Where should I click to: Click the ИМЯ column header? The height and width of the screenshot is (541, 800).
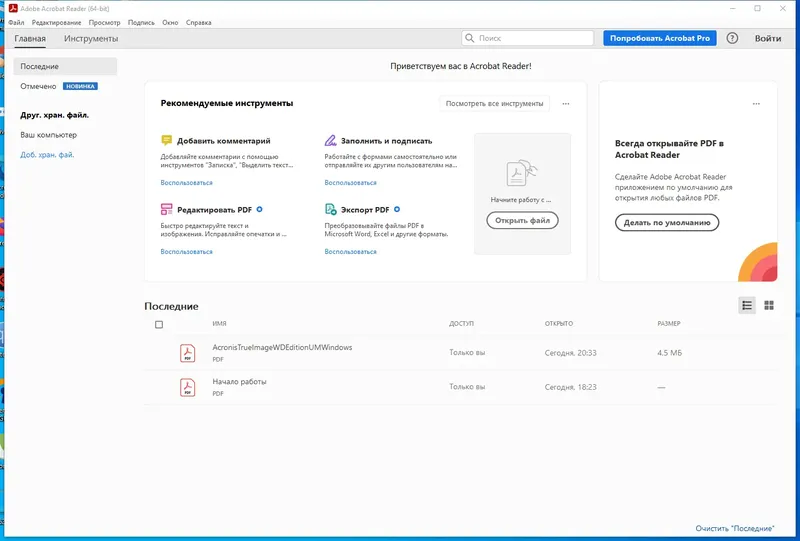(x=219, y=324)
